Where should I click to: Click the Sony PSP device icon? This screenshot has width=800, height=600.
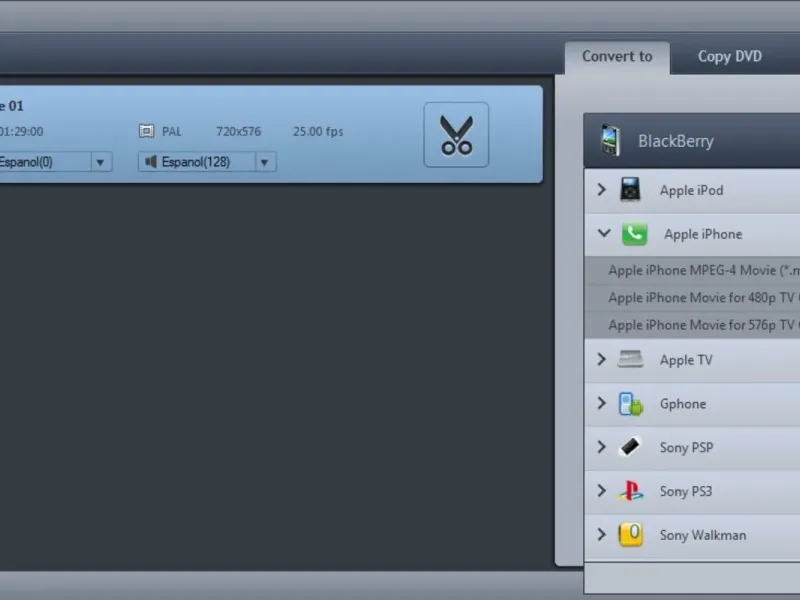(630, 447)
